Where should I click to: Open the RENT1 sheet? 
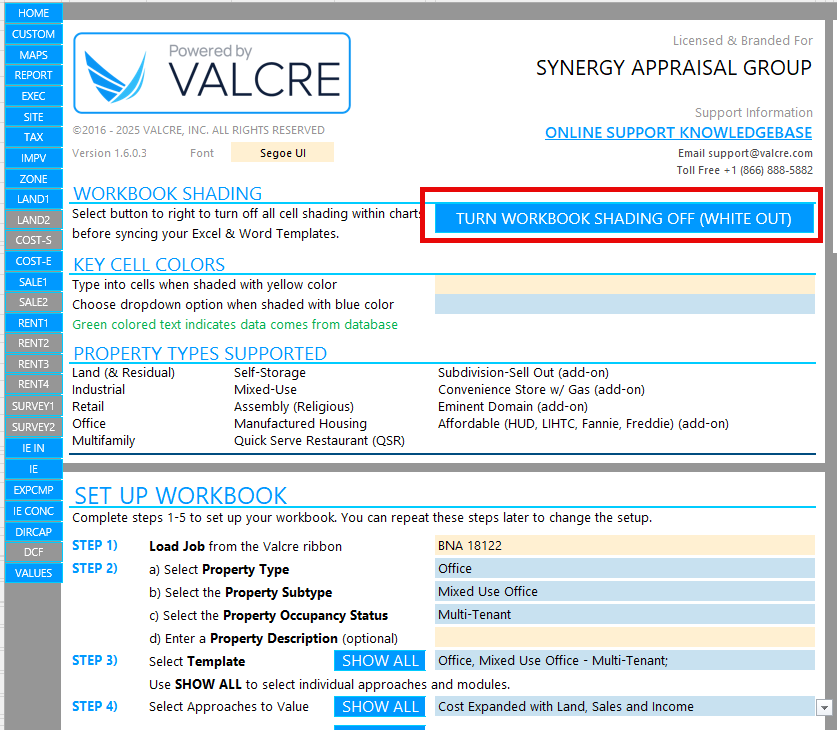34,323
